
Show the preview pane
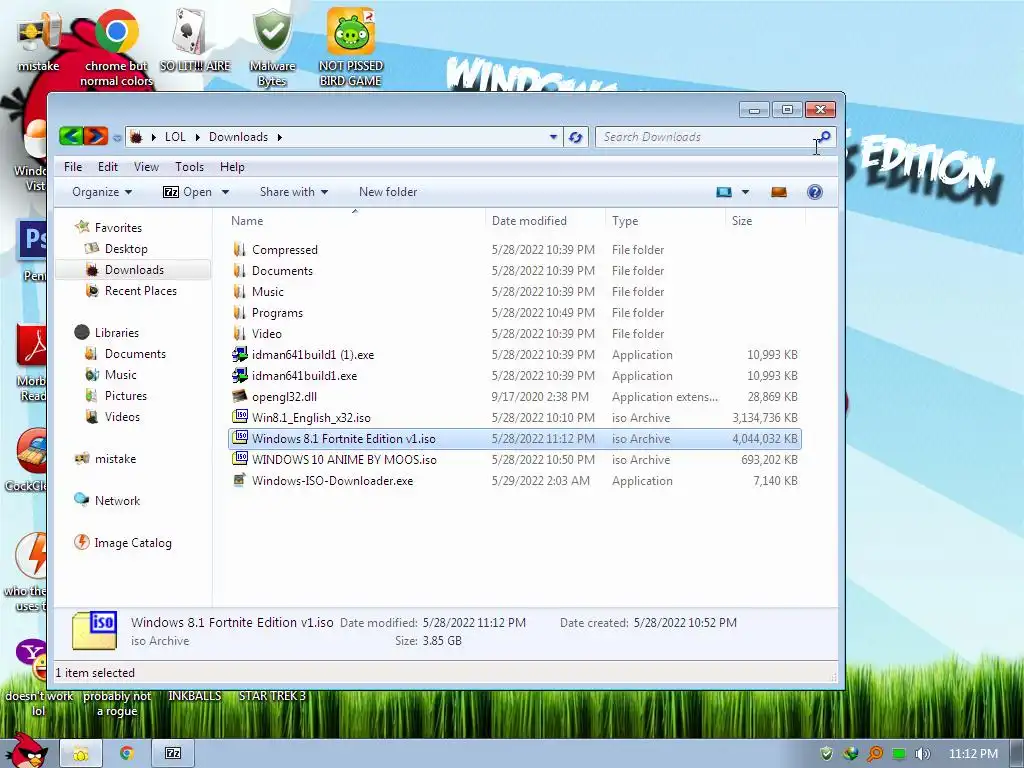click(x=779, y=192)
